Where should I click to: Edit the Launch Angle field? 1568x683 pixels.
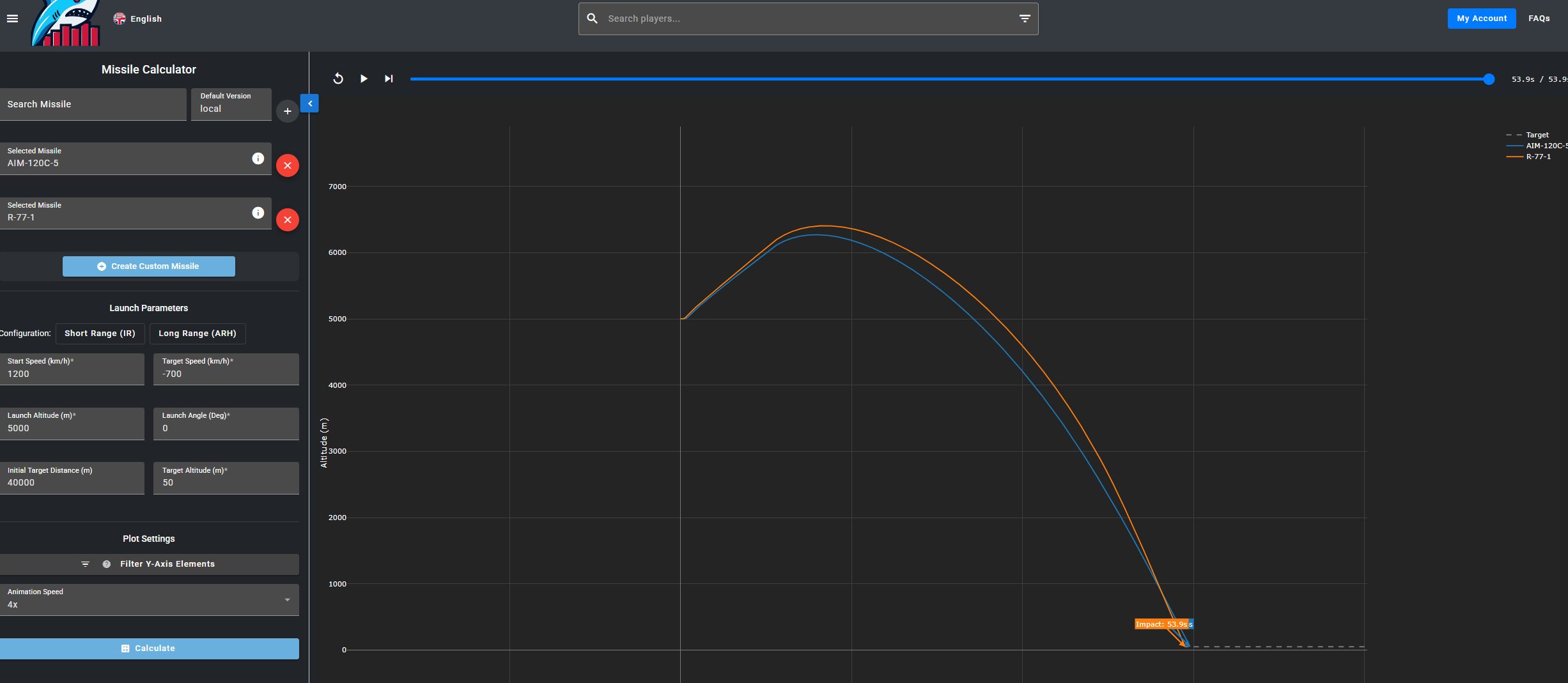(x=226, y=424)
